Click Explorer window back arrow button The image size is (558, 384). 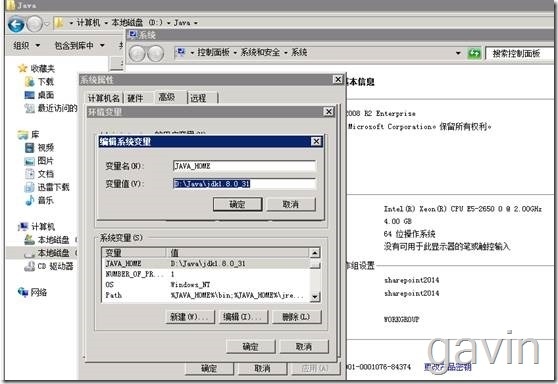coord(16,24)
